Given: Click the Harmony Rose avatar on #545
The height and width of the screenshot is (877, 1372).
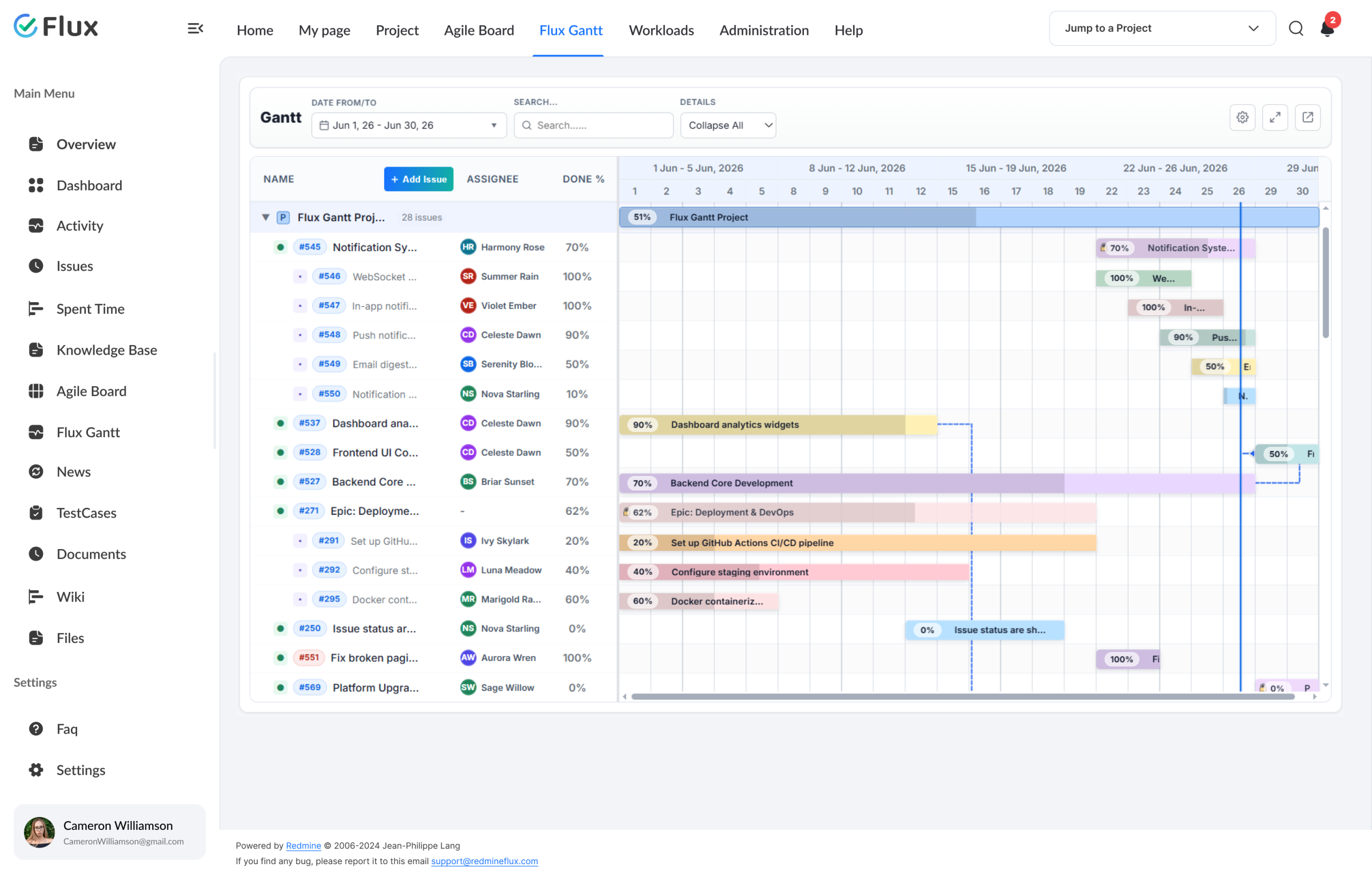Looking at the screenshot, I should pyautogui.click(x=468, y=246).
